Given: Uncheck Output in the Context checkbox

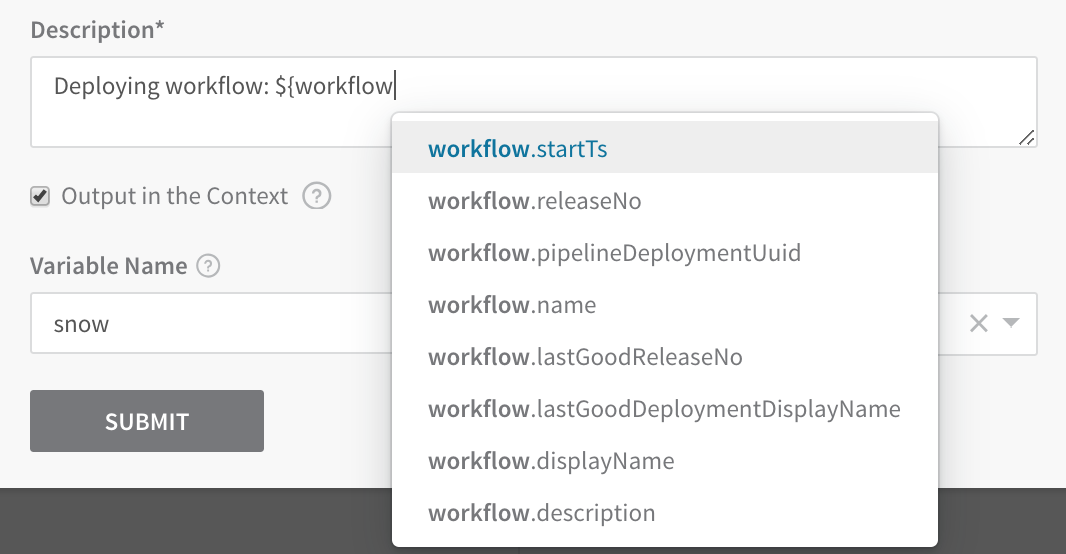Looking at the screenshot, I should (40, 196).
